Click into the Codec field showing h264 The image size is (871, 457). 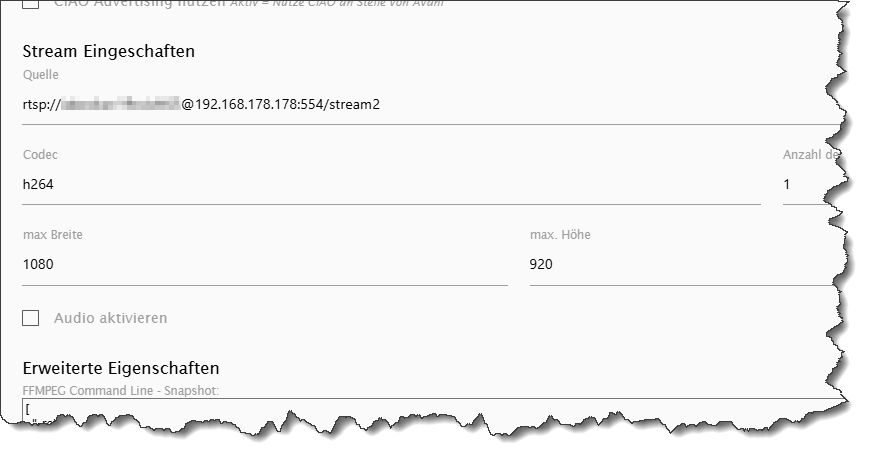pyautogui.click(x=390, y=184)
